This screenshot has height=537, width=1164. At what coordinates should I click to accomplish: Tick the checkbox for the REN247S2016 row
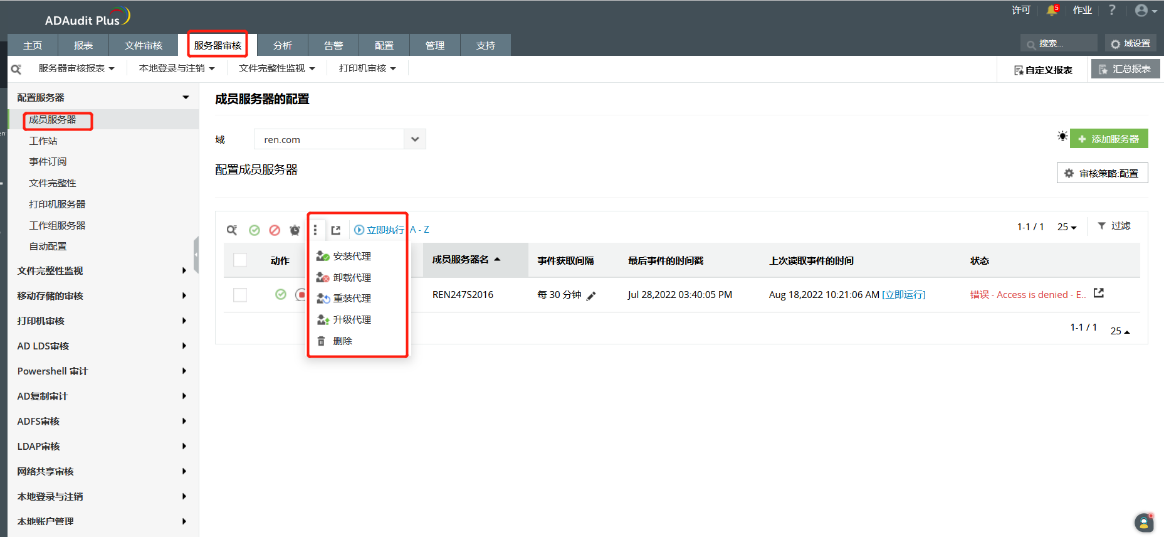(x=240, y=295)
